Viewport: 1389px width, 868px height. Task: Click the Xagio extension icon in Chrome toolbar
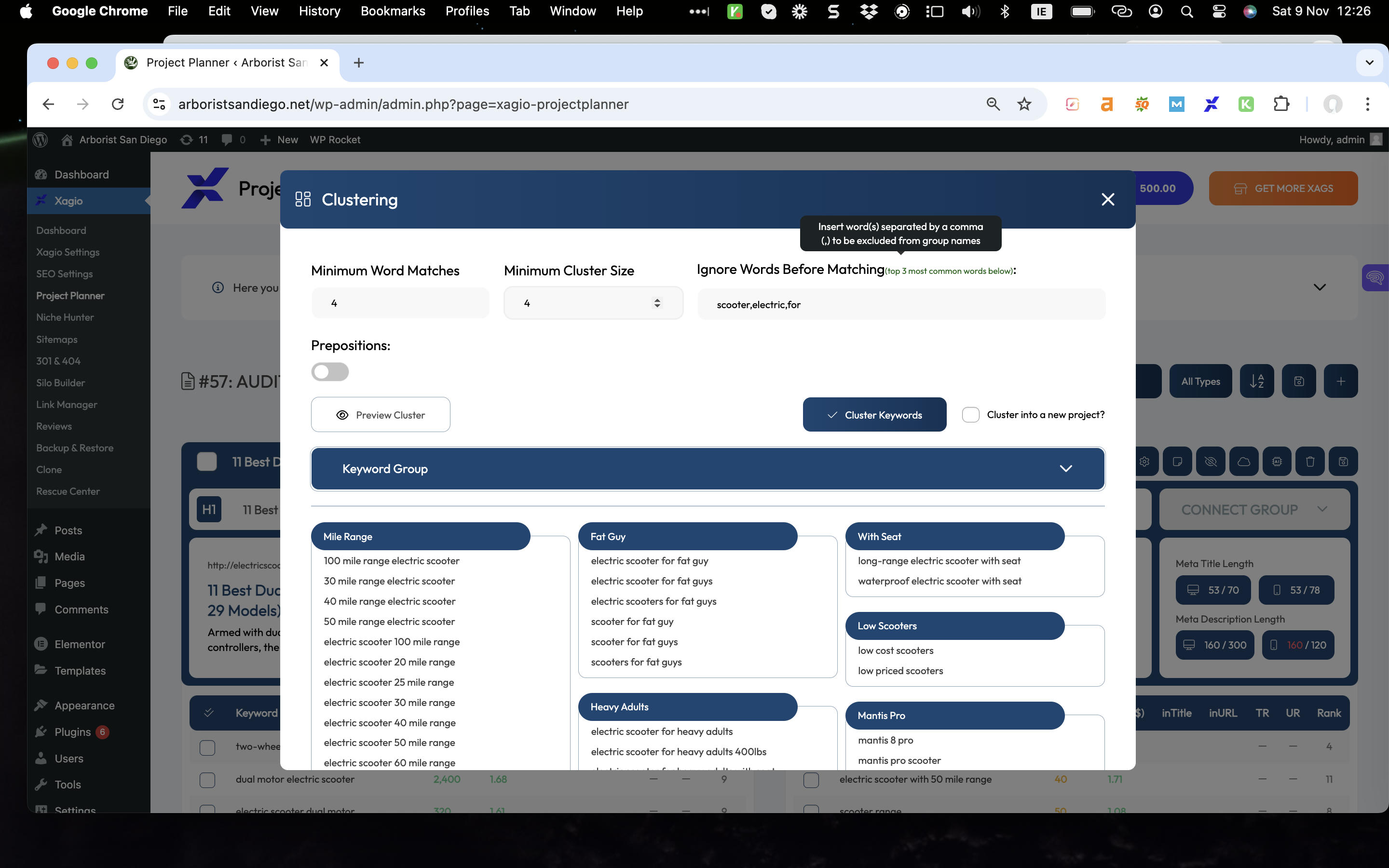1211,104
